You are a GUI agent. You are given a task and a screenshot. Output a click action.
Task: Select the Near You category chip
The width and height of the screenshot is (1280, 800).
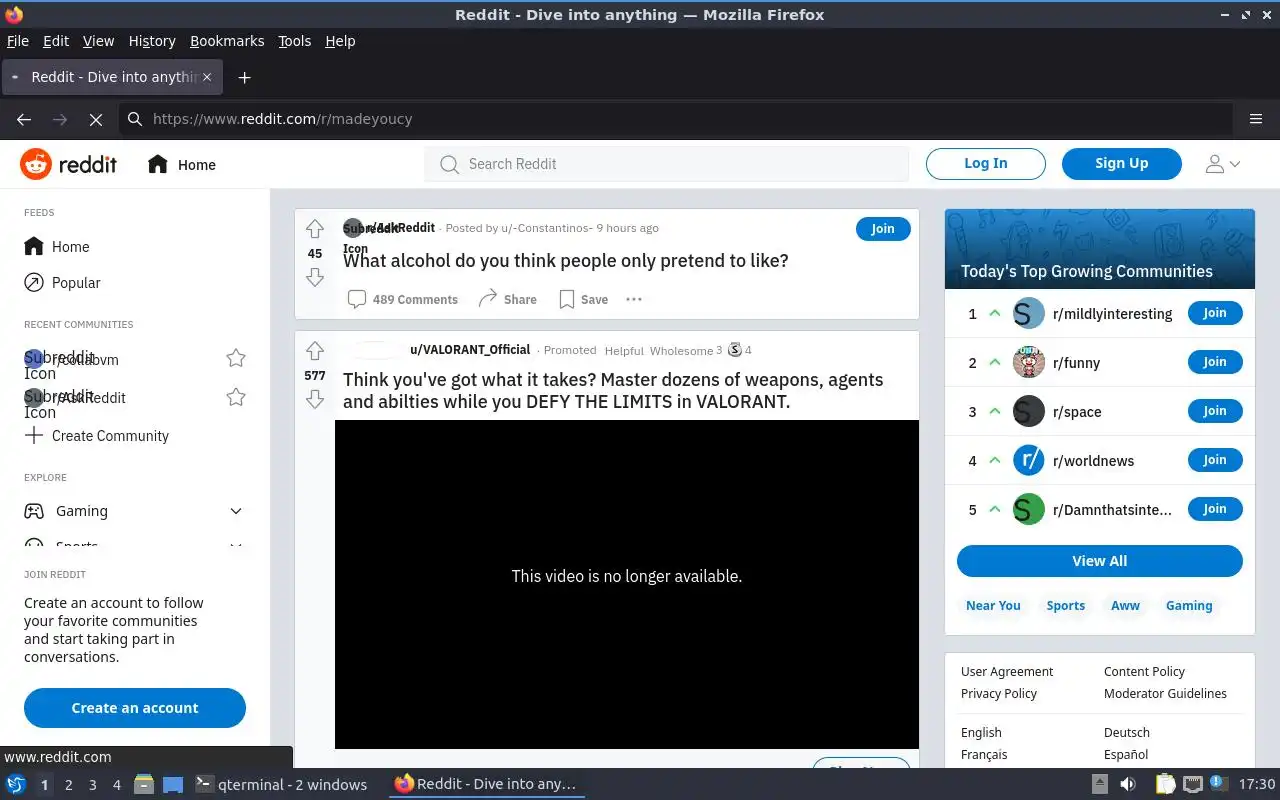(x=993, y=606)
